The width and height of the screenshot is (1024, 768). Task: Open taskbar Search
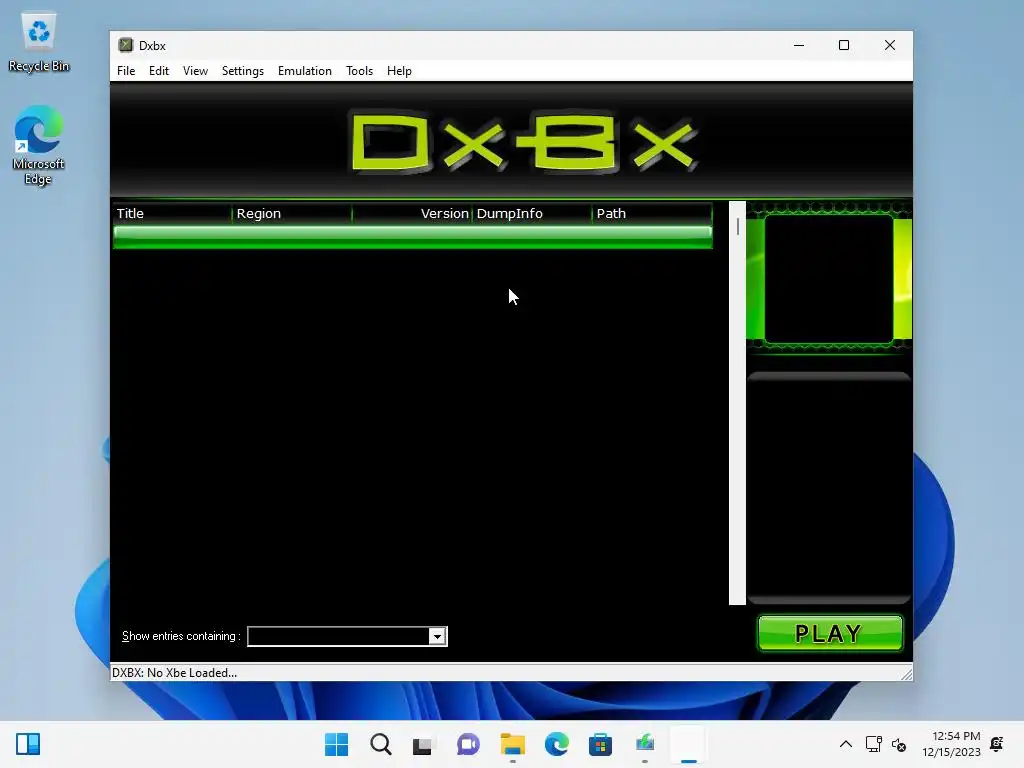[381, 744]
